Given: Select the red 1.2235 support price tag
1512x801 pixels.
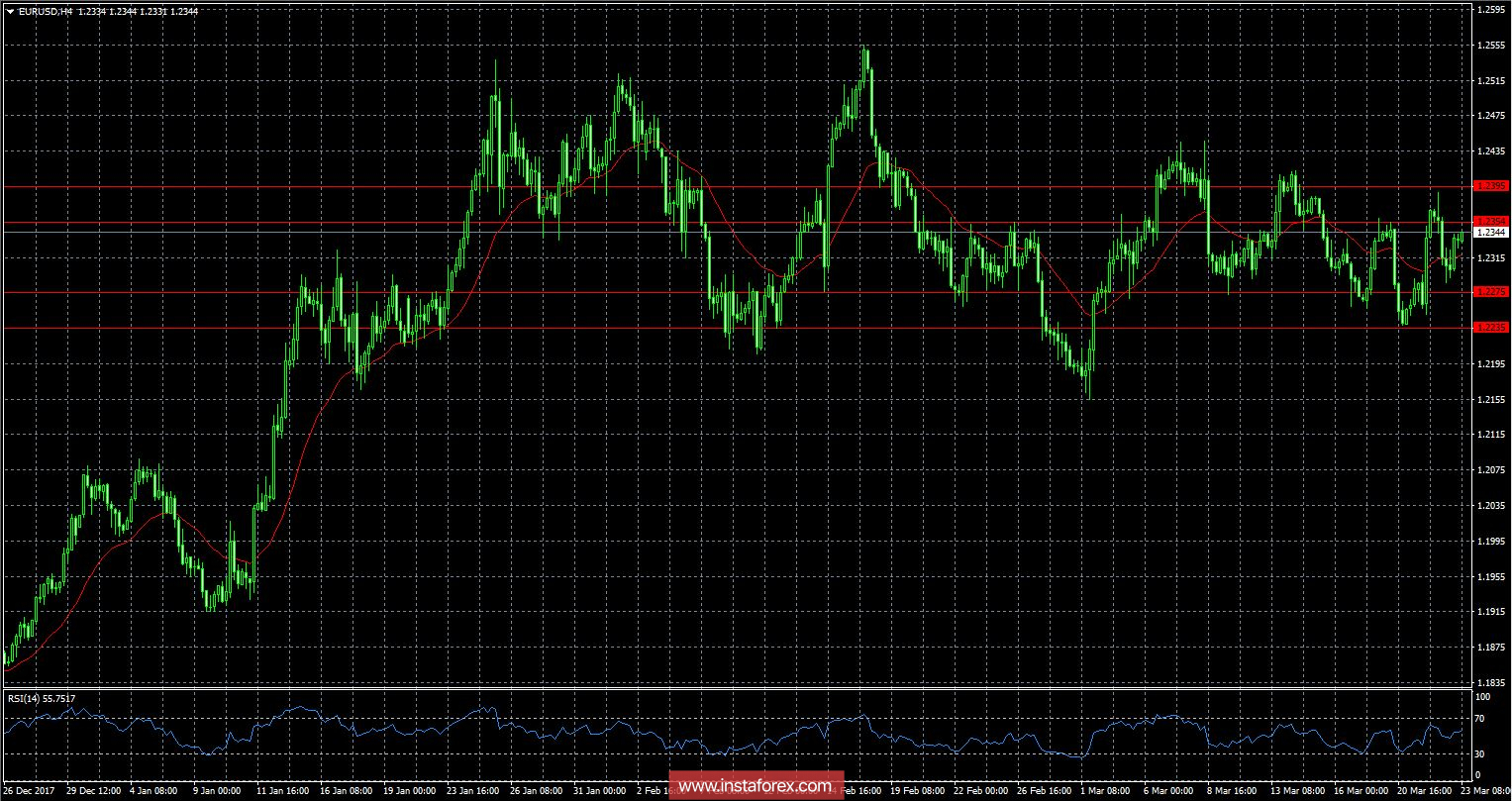Looking at the screenshot, I should pos(1489,326).
